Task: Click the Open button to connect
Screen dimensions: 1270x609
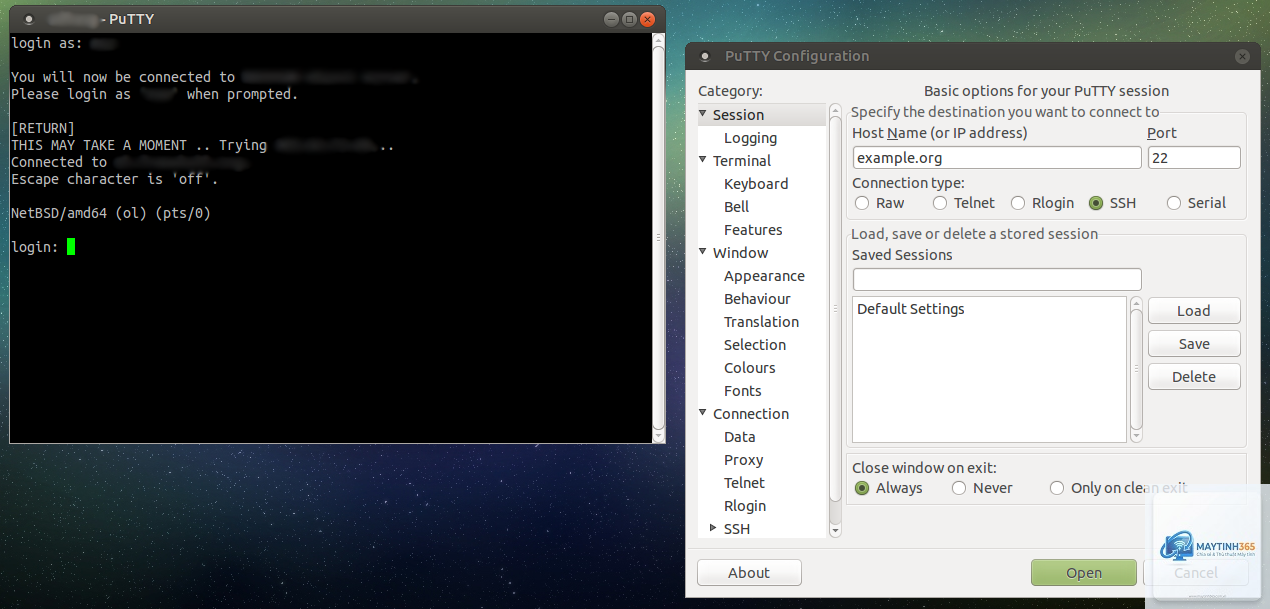Action: 1084,573
